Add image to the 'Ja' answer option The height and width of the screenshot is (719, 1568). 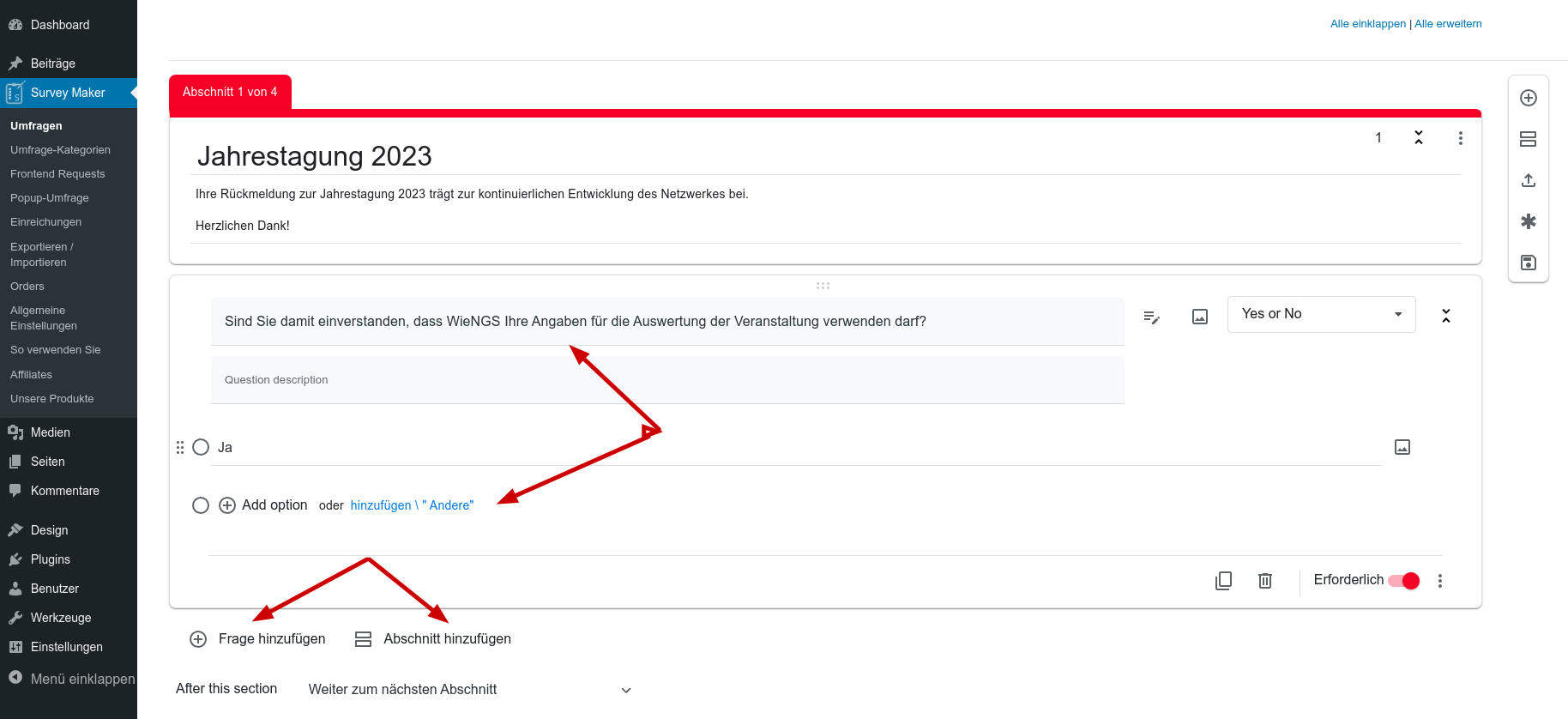pyautogui.click(x=1402, y=447)
